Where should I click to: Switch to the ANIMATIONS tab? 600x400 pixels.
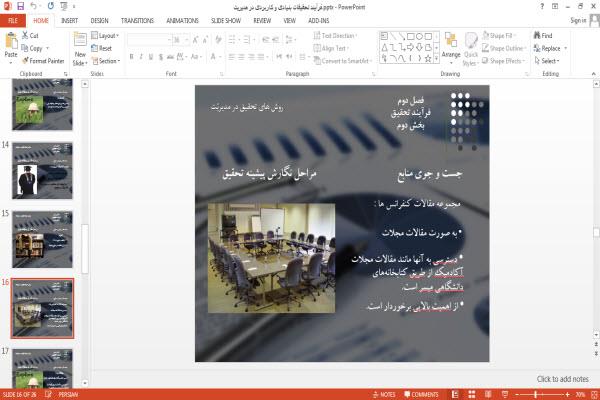[183, 21]
